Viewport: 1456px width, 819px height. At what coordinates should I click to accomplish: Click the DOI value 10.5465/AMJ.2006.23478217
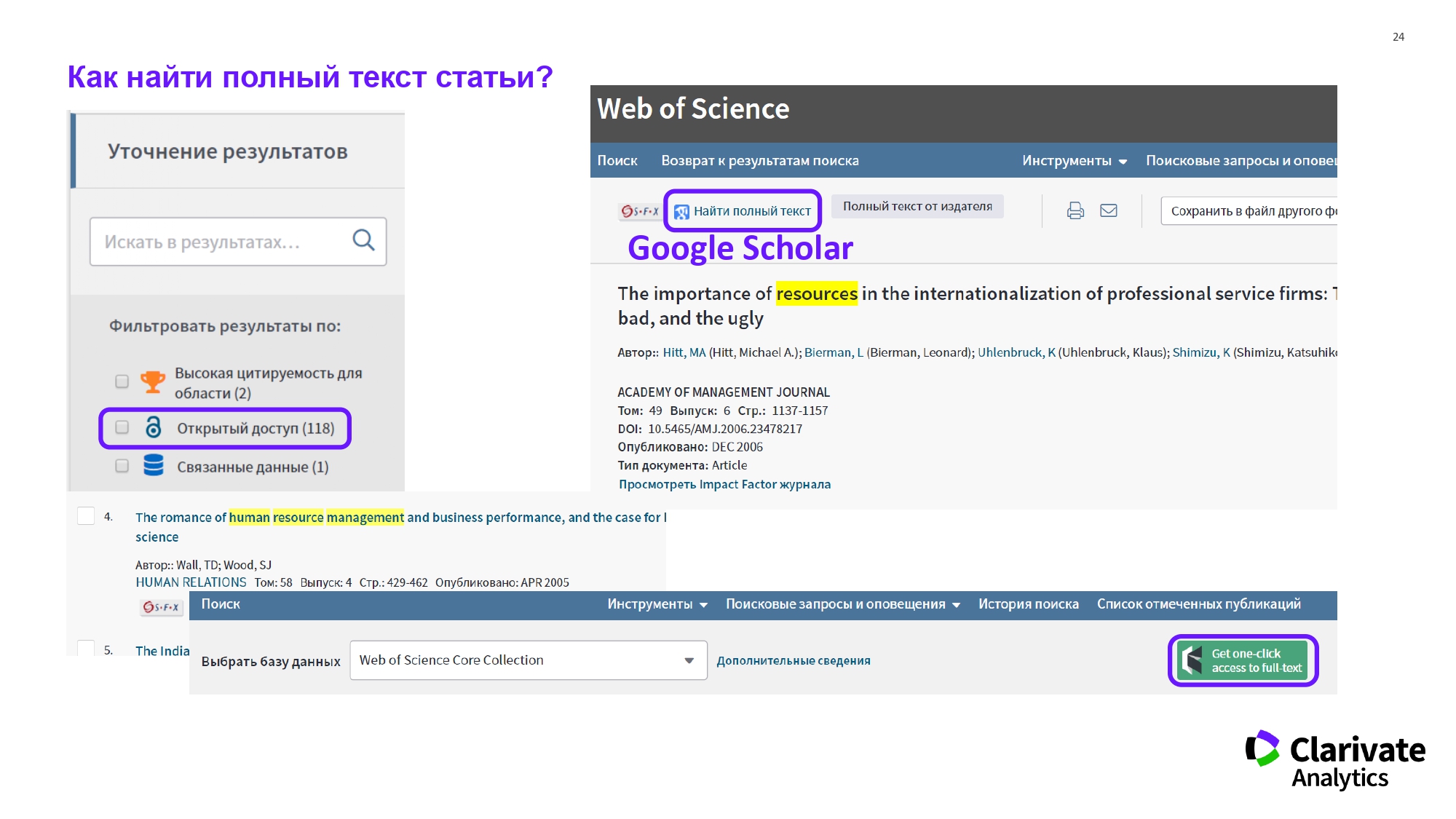pos(725,430)
